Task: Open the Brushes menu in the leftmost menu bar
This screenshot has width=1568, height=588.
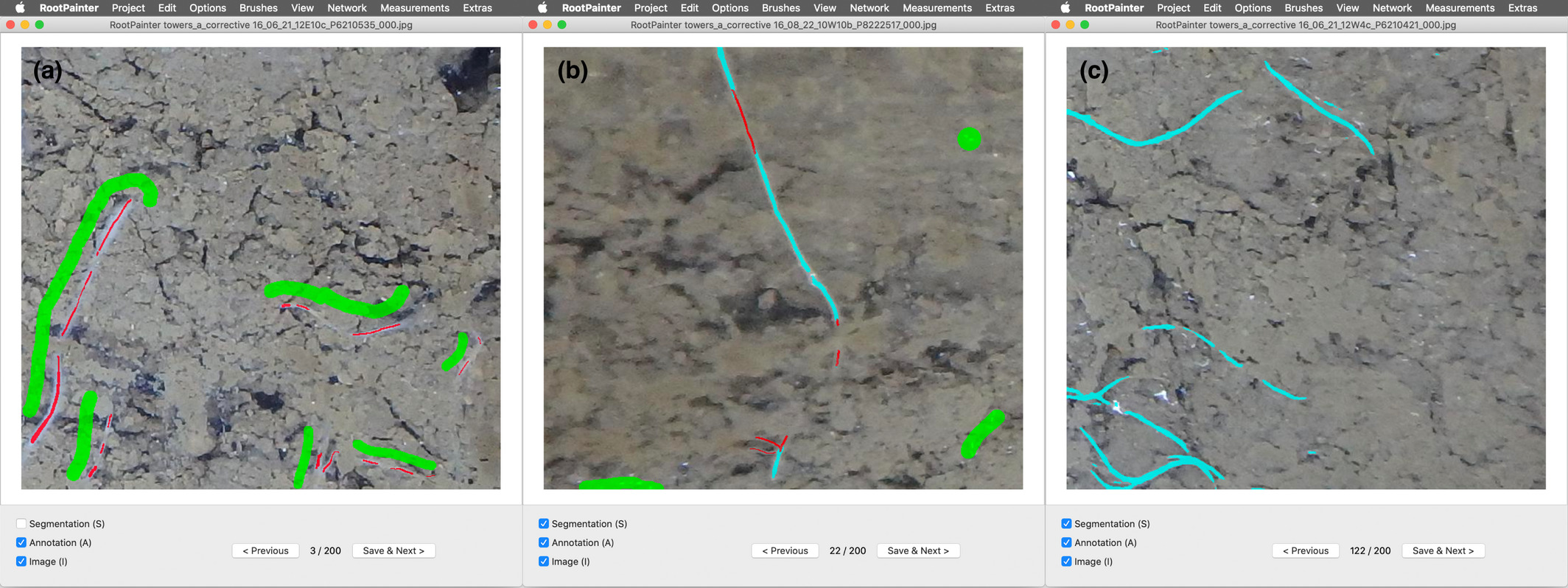Action: [258, 8]
